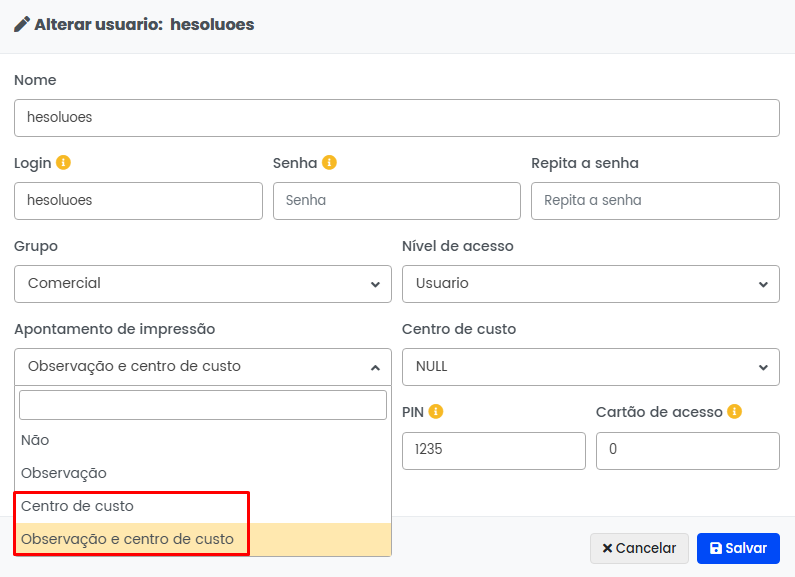Screen dimensions: 795x577
Task: Open the Grupo dropdown showing Comercial
Action: [203, 283]
